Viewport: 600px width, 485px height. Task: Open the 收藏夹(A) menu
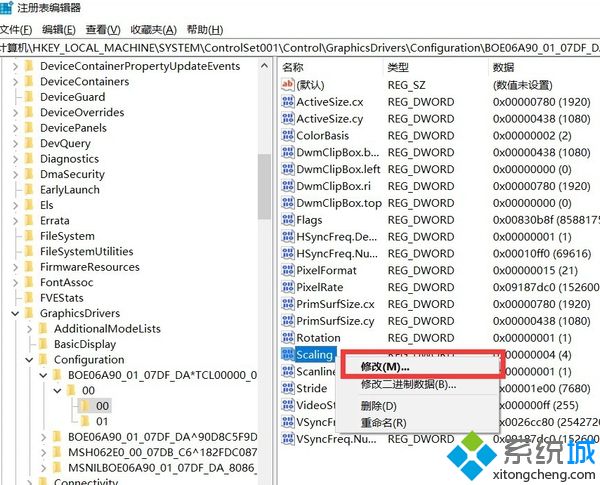pyautogui.click(x=153, y=29)
